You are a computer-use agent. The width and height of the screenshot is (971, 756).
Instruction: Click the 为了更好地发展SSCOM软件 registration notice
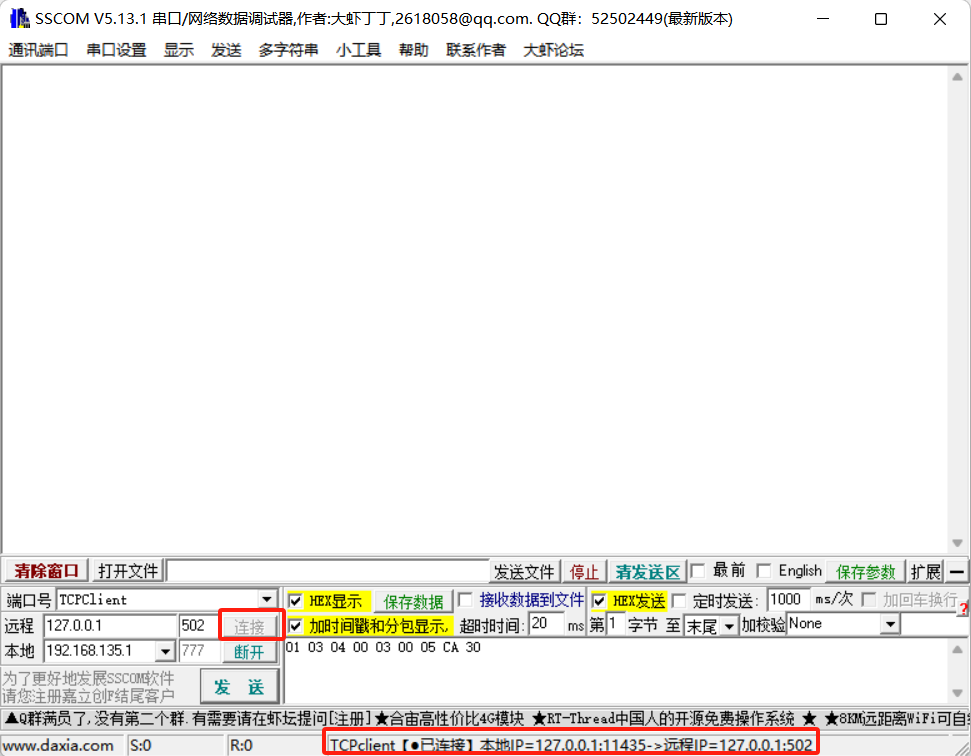click(88, 687)
